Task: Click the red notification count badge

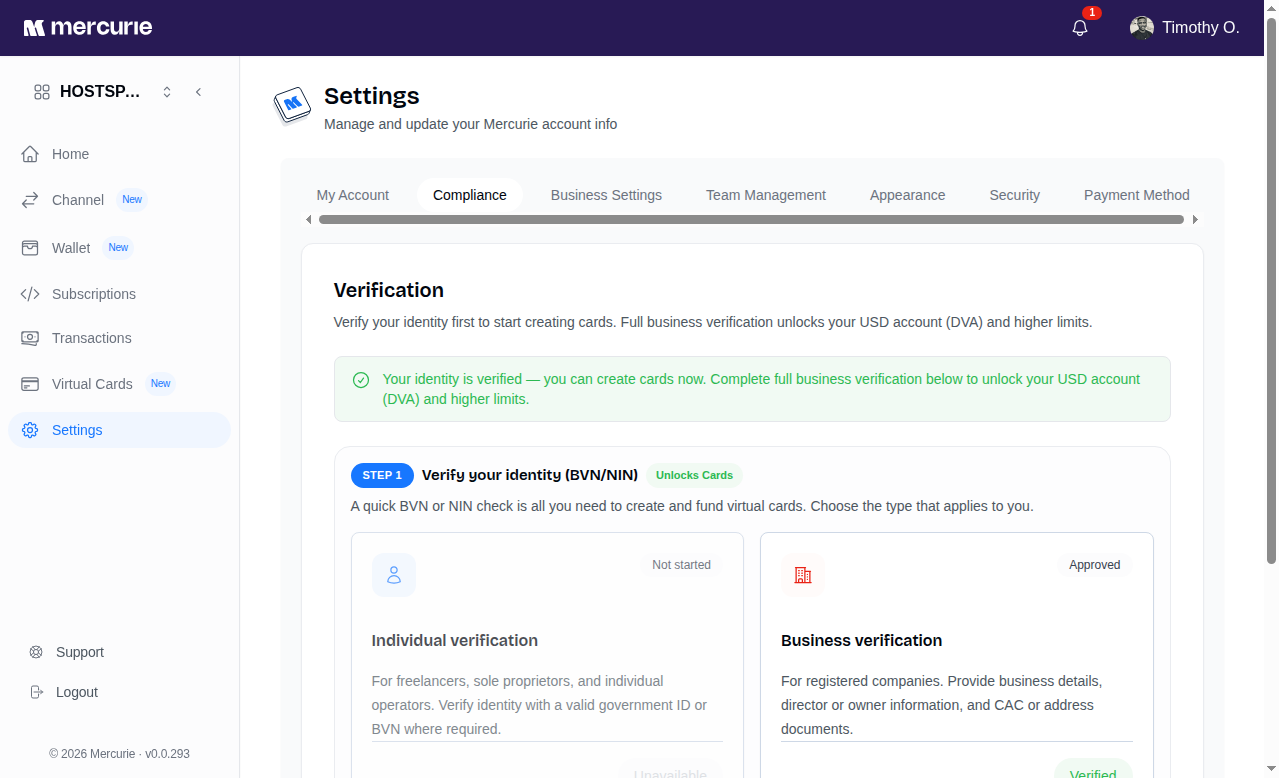Action: [x=1092, y=13]
